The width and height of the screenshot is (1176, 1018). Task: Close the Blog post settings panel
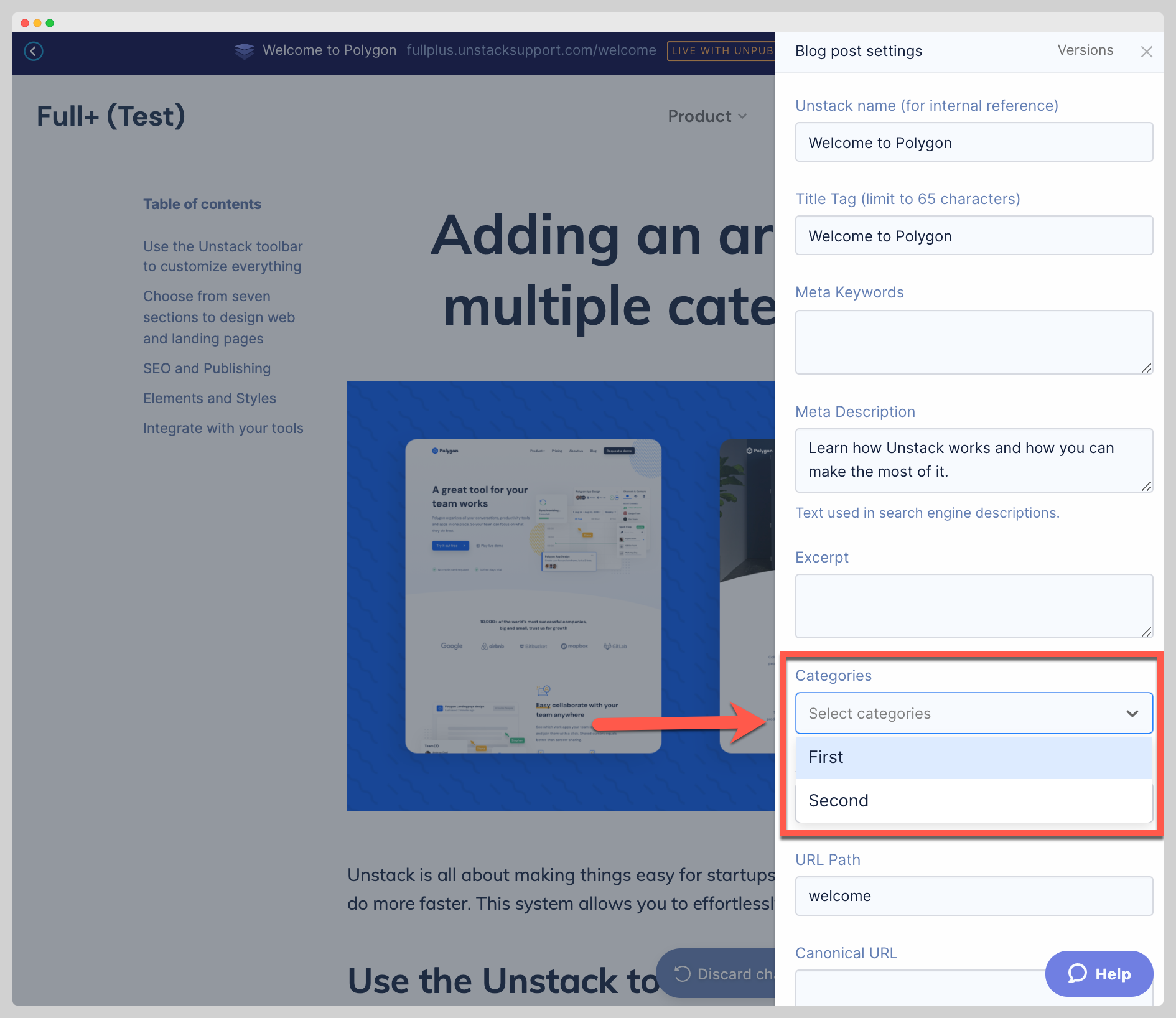pos(1146,52)
